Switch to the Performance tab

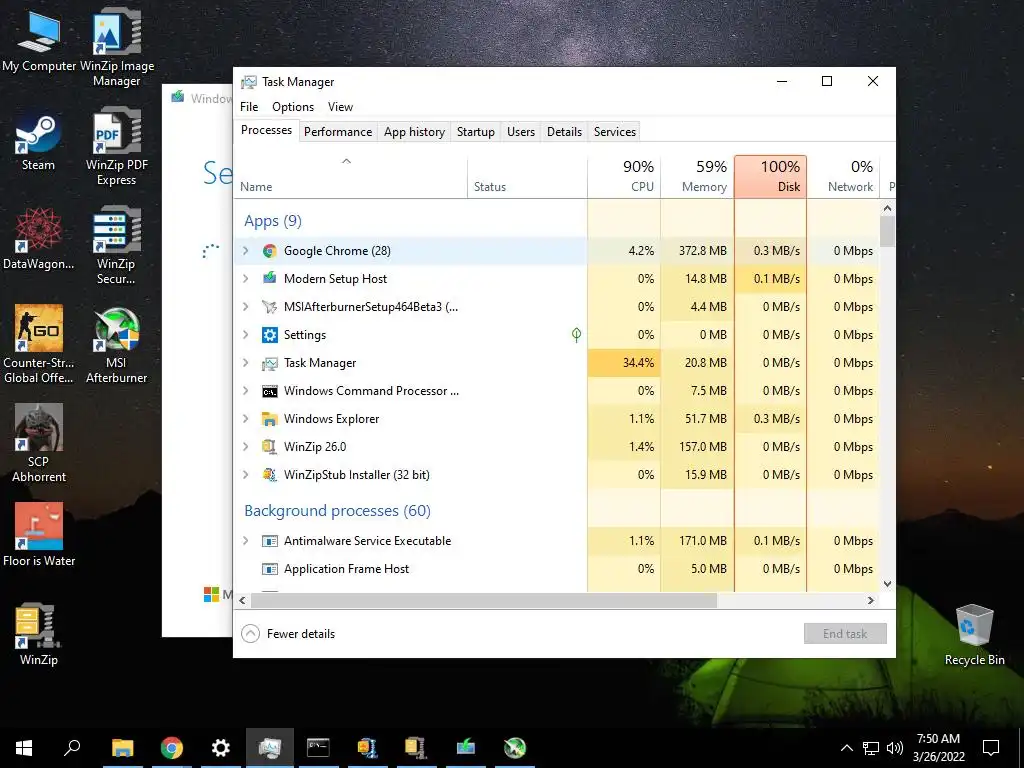click(x=338, y=132)
